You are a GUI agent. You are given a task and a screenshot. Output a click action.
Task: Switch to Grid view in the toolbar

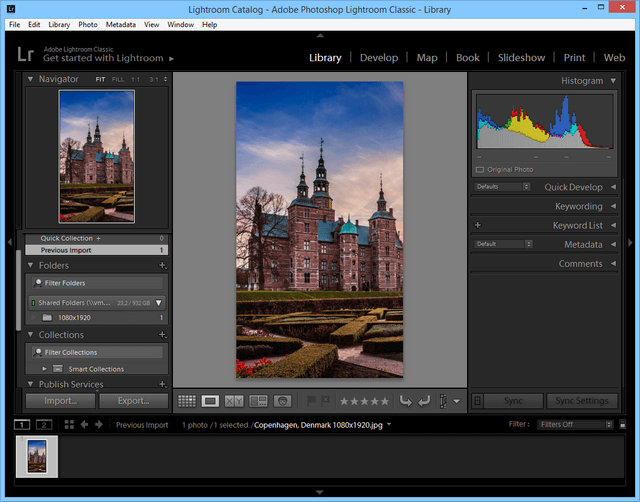point(187,401)
